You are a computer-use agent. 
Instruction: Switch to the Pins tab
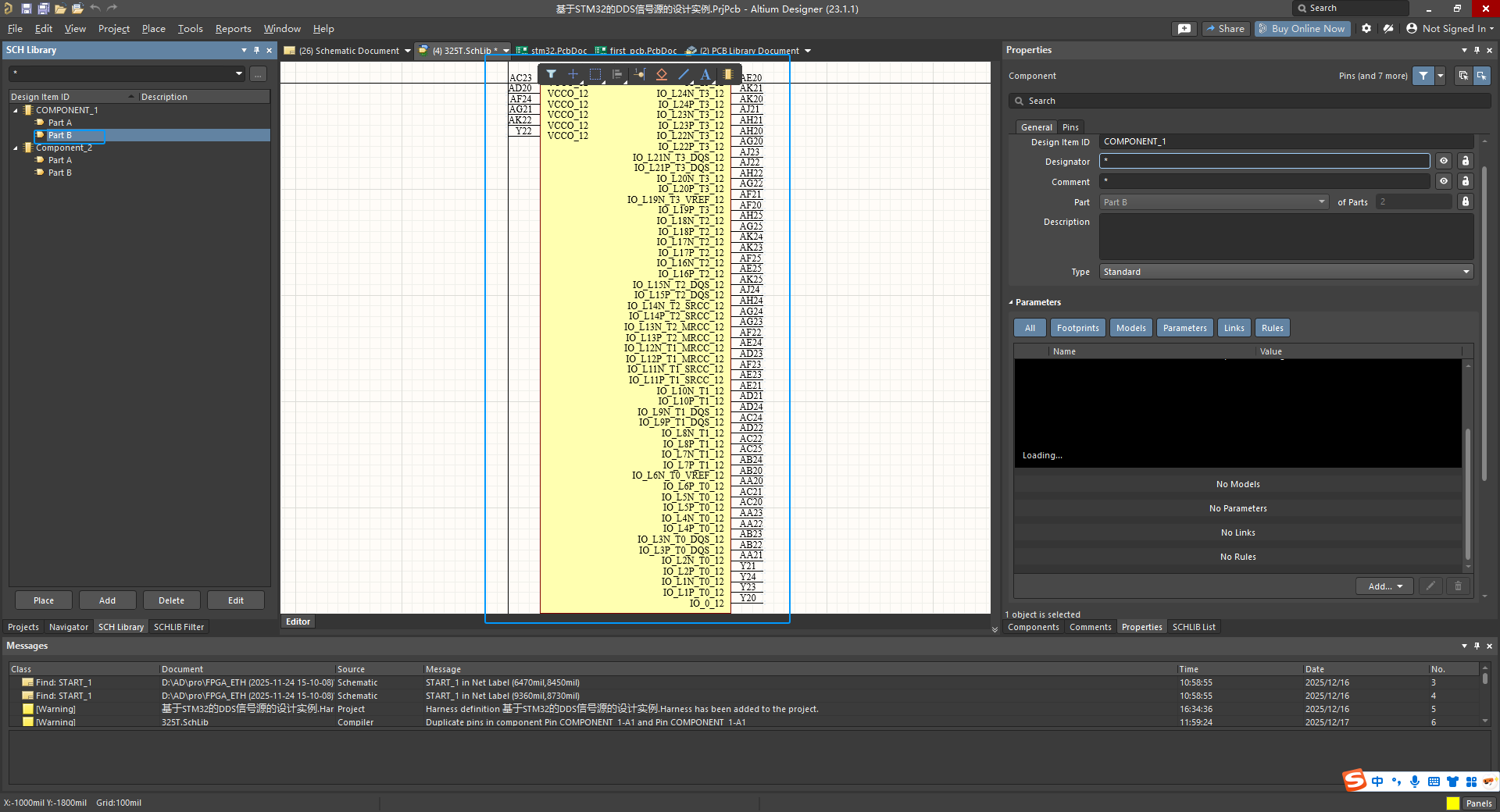click(x=1070, y=127)
